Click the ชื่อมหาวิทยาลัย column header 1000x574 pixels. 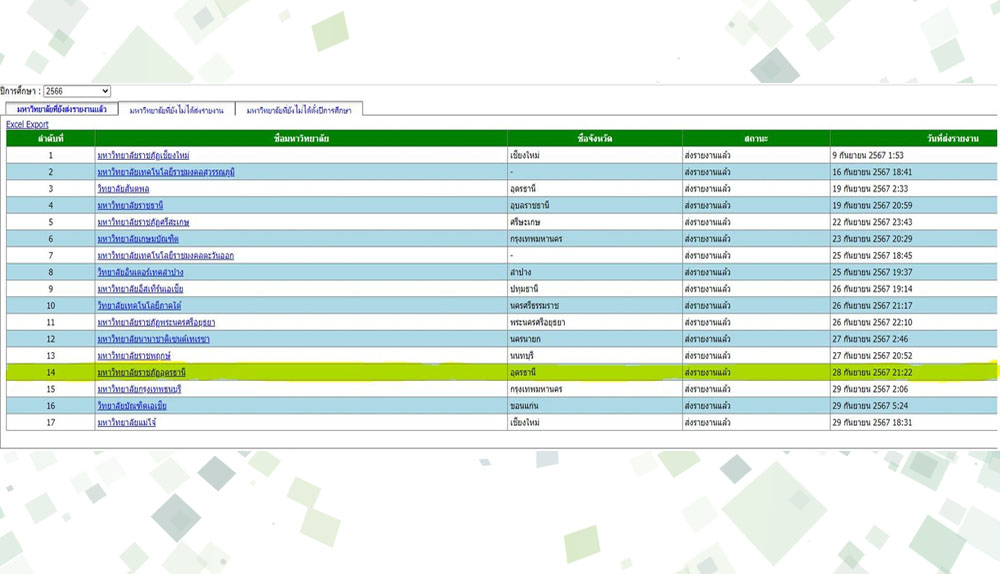pos(300,138)
